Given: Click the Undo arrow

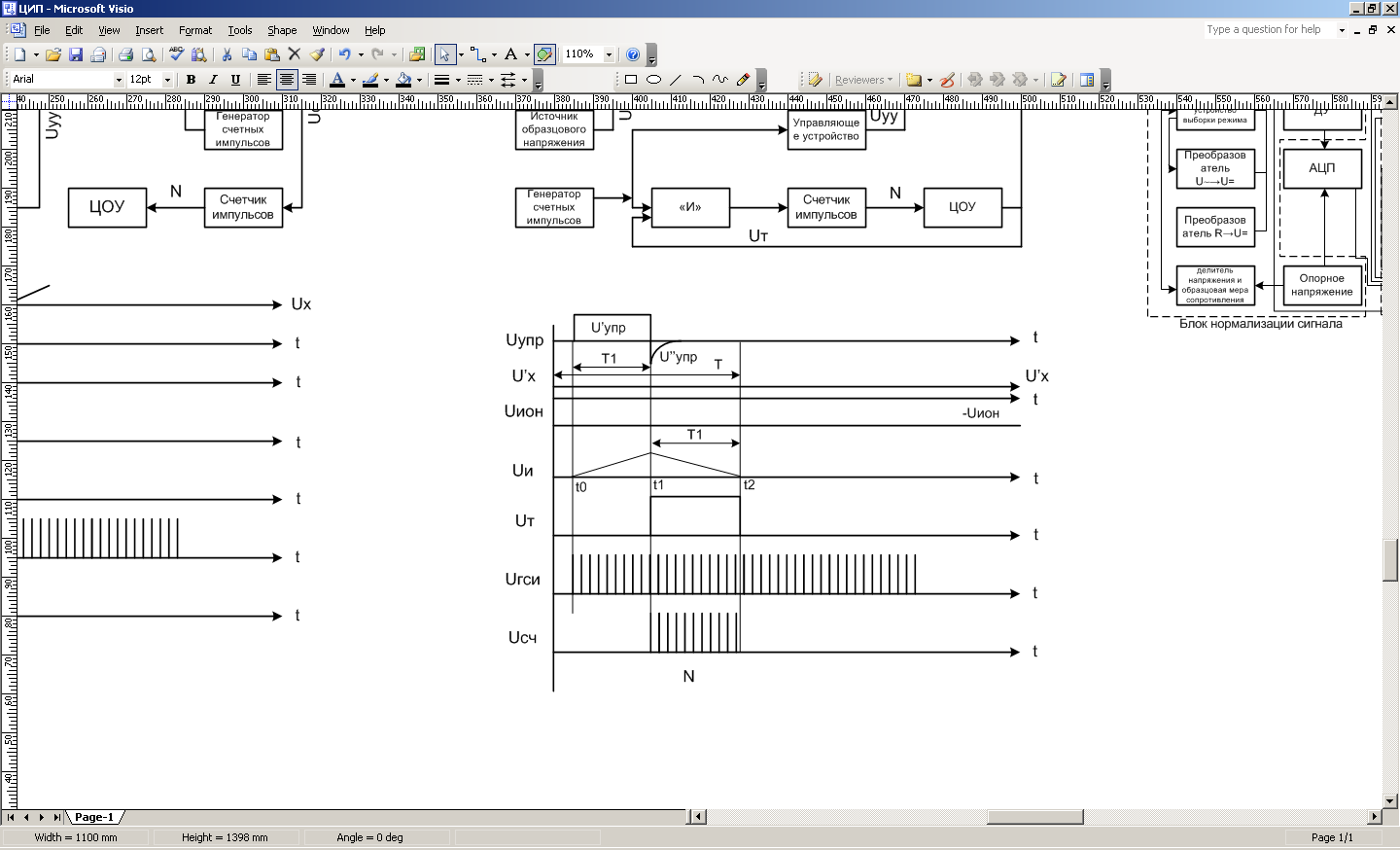Looking at the screenshot, I should (x=345, y=54).
